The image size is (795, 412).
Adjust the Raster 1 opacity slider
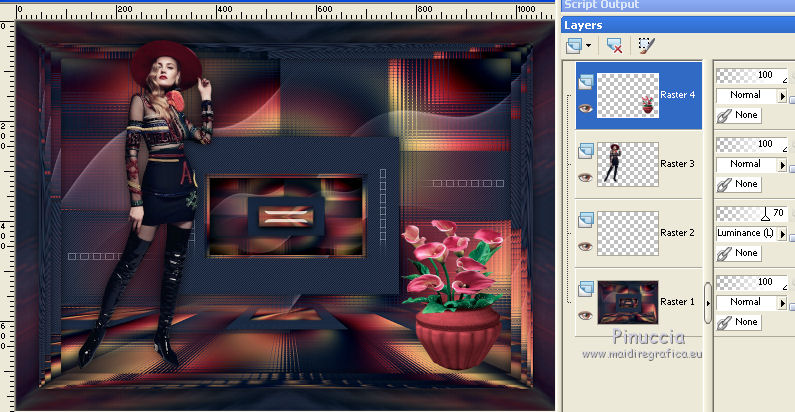752,282
